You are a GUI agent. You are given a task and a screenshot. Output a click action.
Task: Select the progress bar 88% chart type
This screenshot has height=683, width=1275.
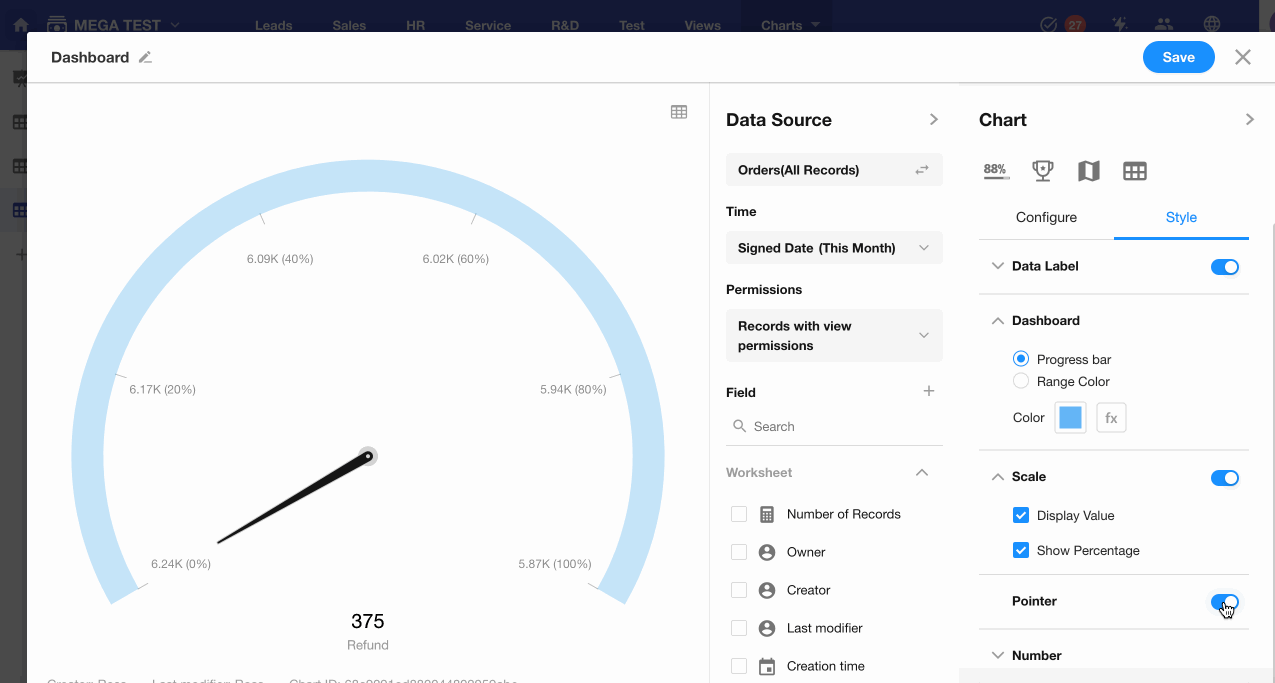point(996,171)
